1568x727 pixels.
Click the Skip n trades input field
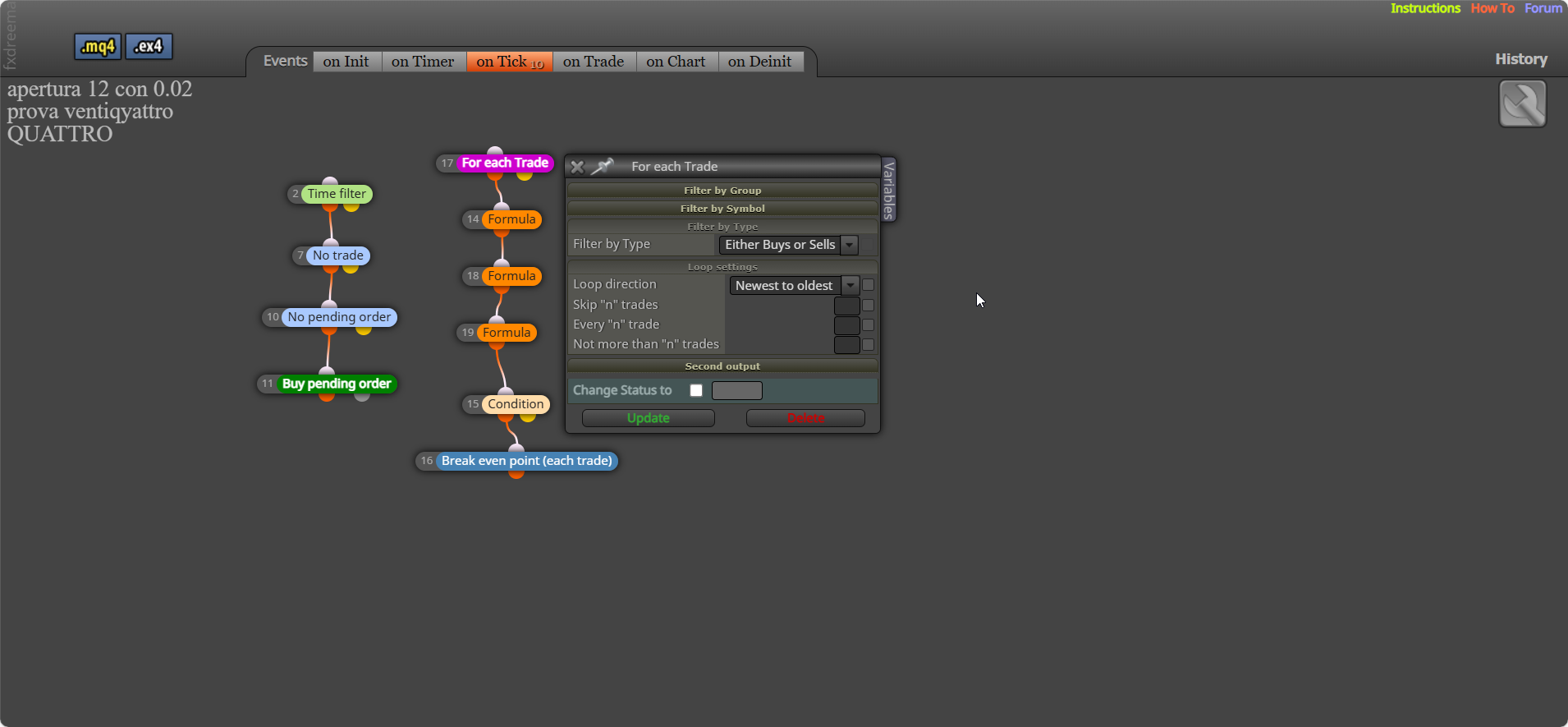[846, 306]
